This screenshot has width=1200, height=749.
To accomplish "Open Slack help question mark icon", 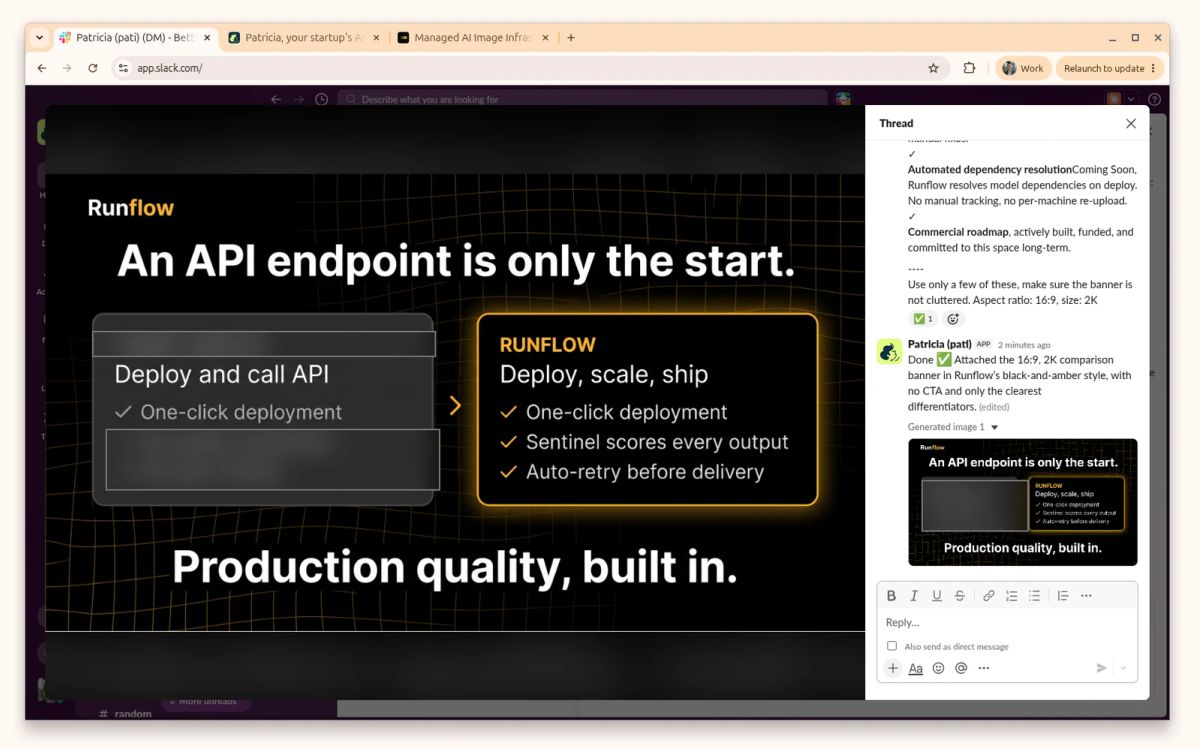I will [1154, 99].
